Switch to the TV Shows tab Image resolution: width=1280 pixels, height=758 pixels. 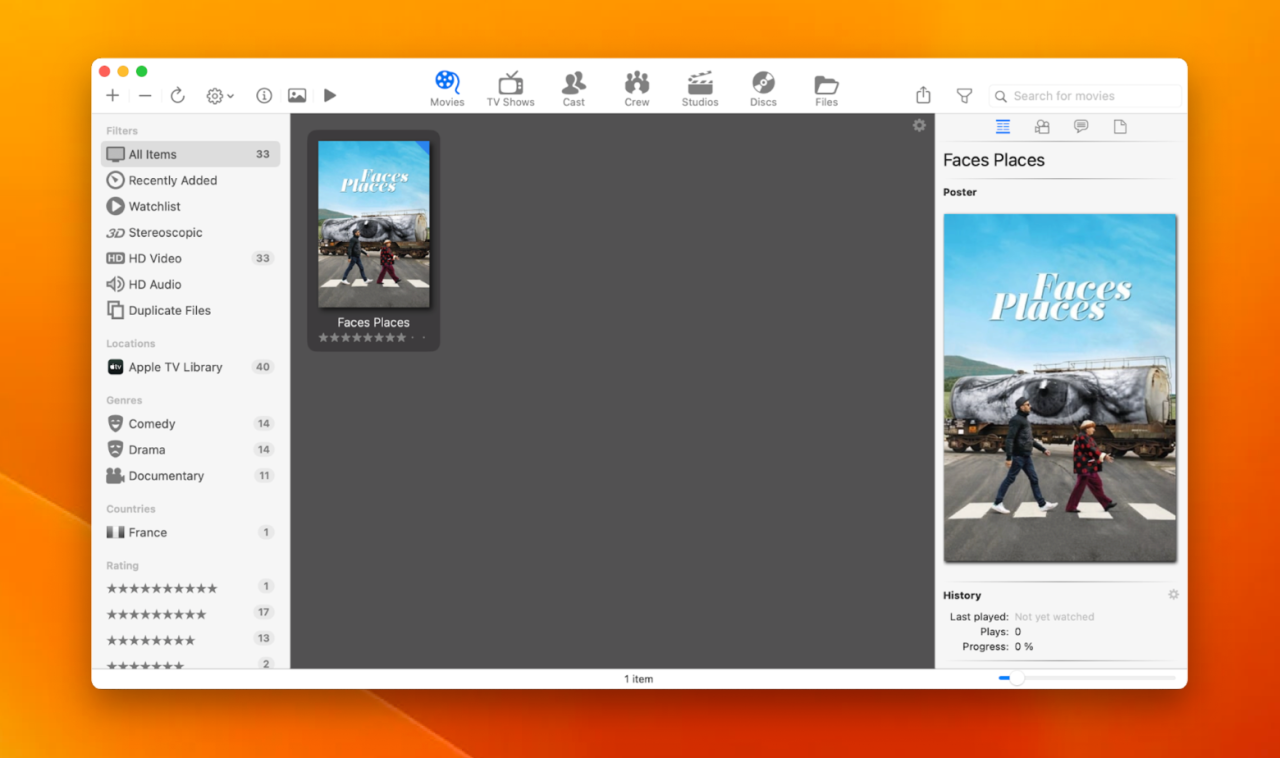click(x=511, y=89)
